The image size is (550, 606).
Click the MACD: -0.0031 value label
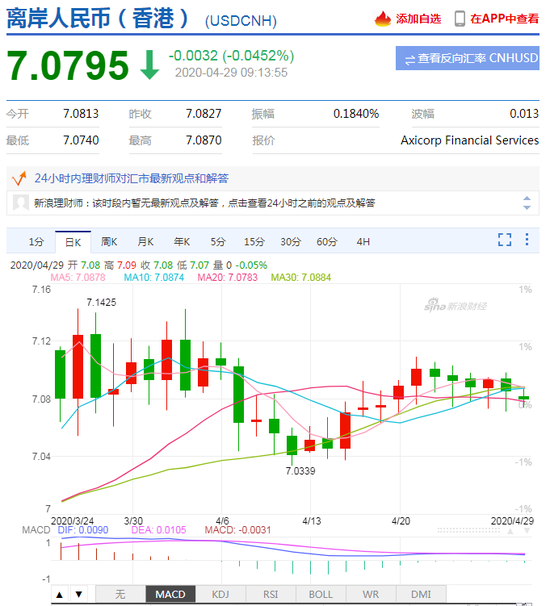click(x=238, y=530)
